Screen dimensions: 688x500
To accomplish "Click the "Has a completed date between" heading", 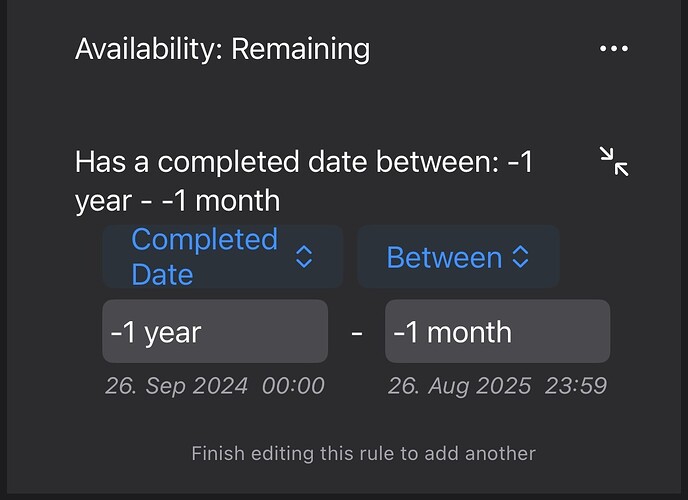I will point(285,162).
